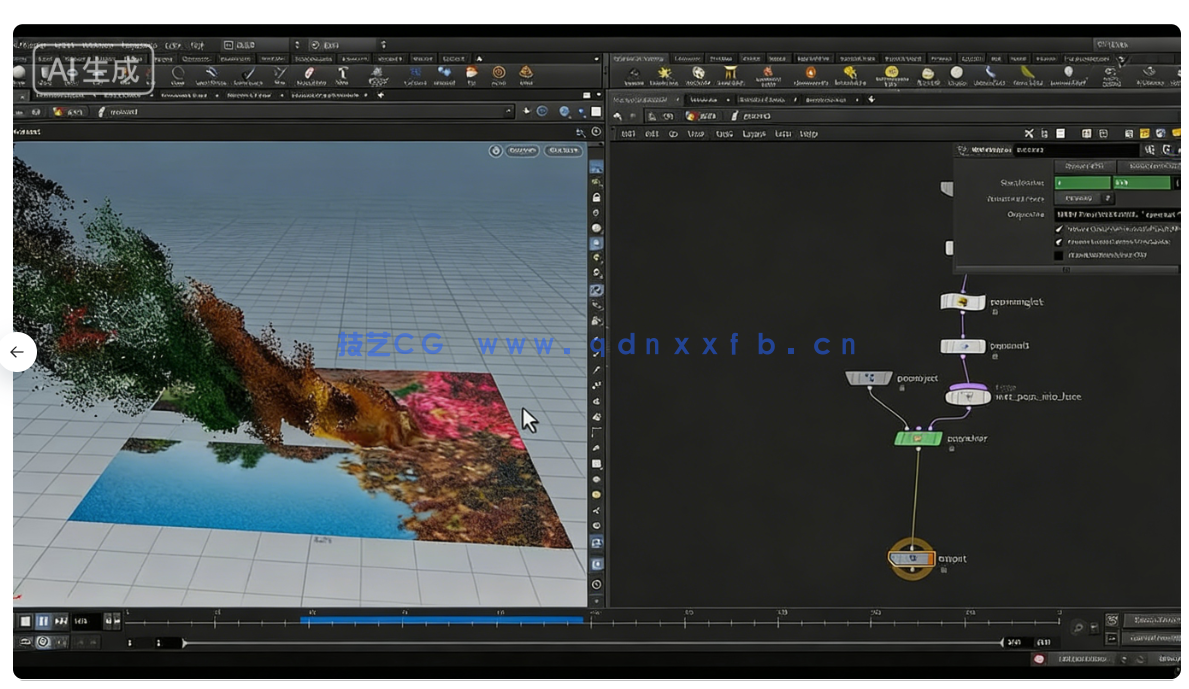
Task: Open the viewport path bar dropdown arrow
Action: point(508,112)
